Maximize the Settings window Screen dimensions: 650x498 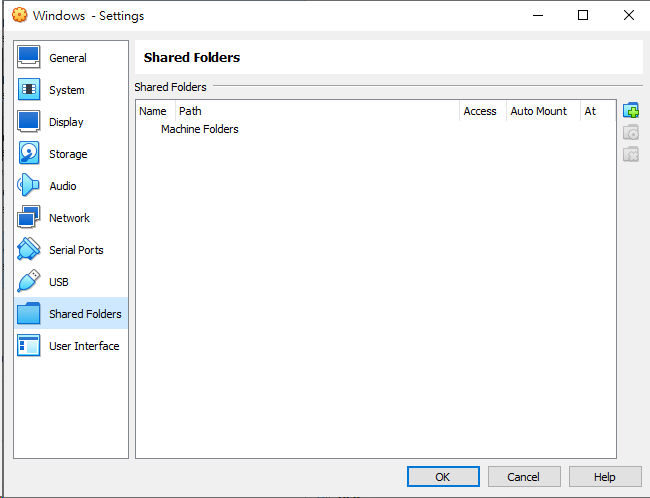point(583,15)
